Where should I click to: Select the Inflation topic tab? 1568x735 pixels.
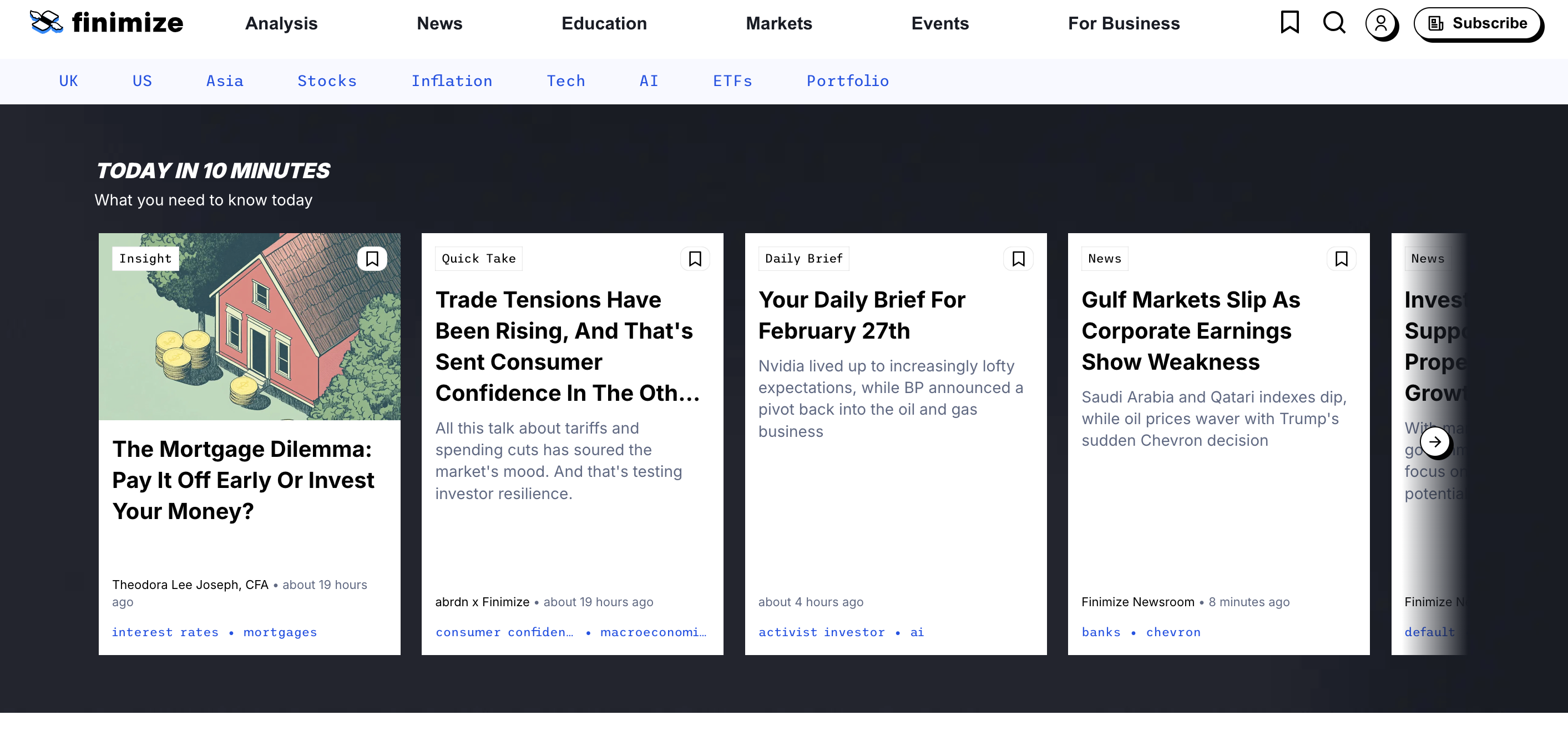[452, 81]
